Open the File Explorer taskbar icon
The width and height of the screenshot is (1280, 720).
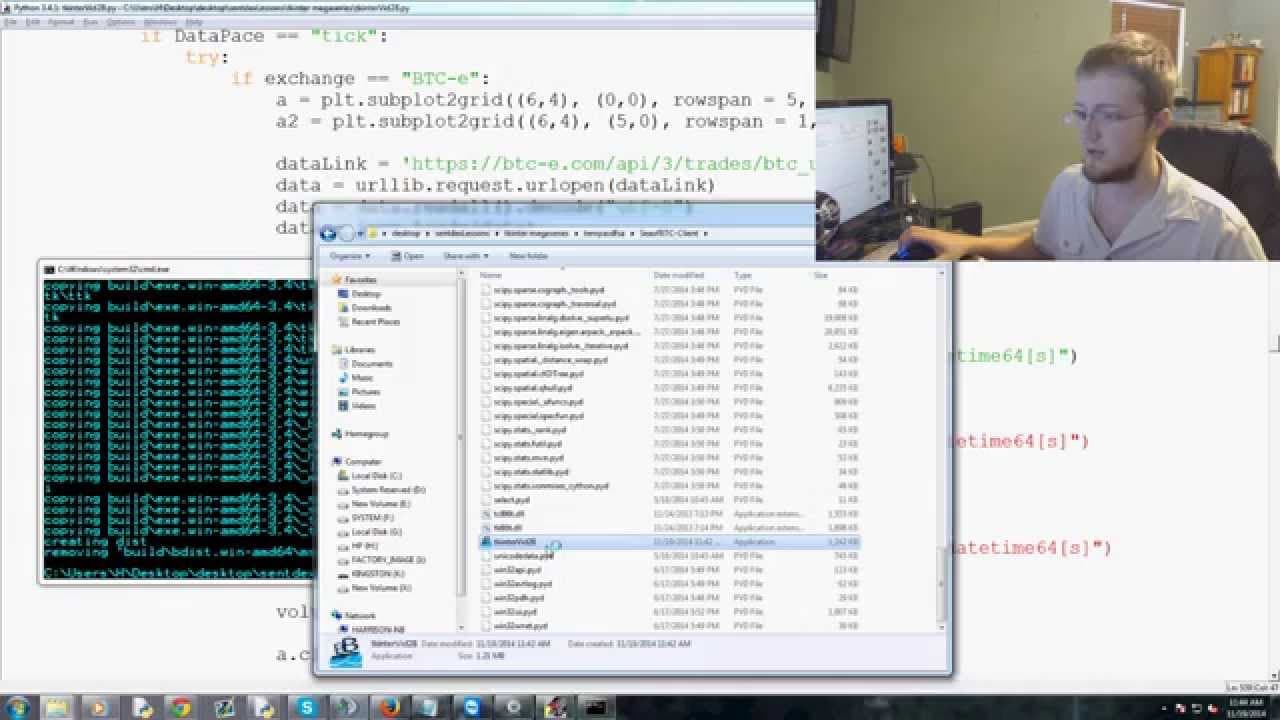tap(55, 707)
